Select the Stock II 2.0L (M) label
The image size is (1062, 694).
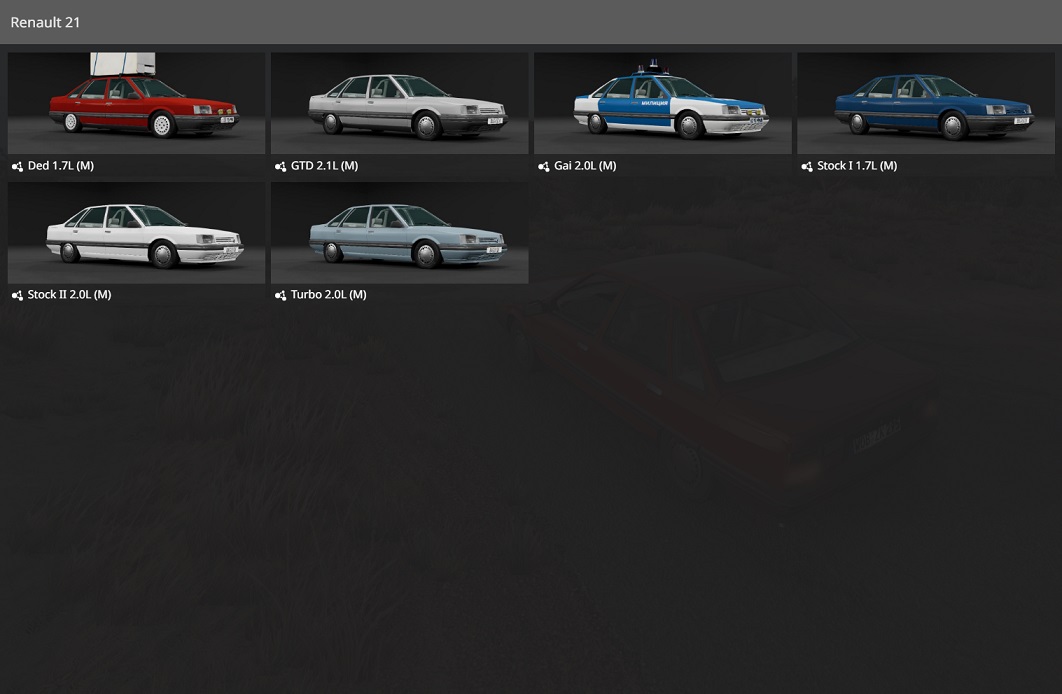pos(69,295)
